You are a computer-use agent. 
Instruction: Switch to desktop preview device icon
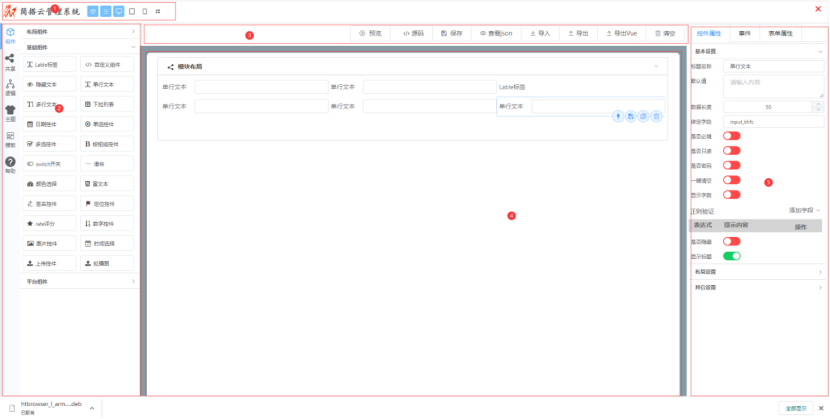(x=119, y=11)
